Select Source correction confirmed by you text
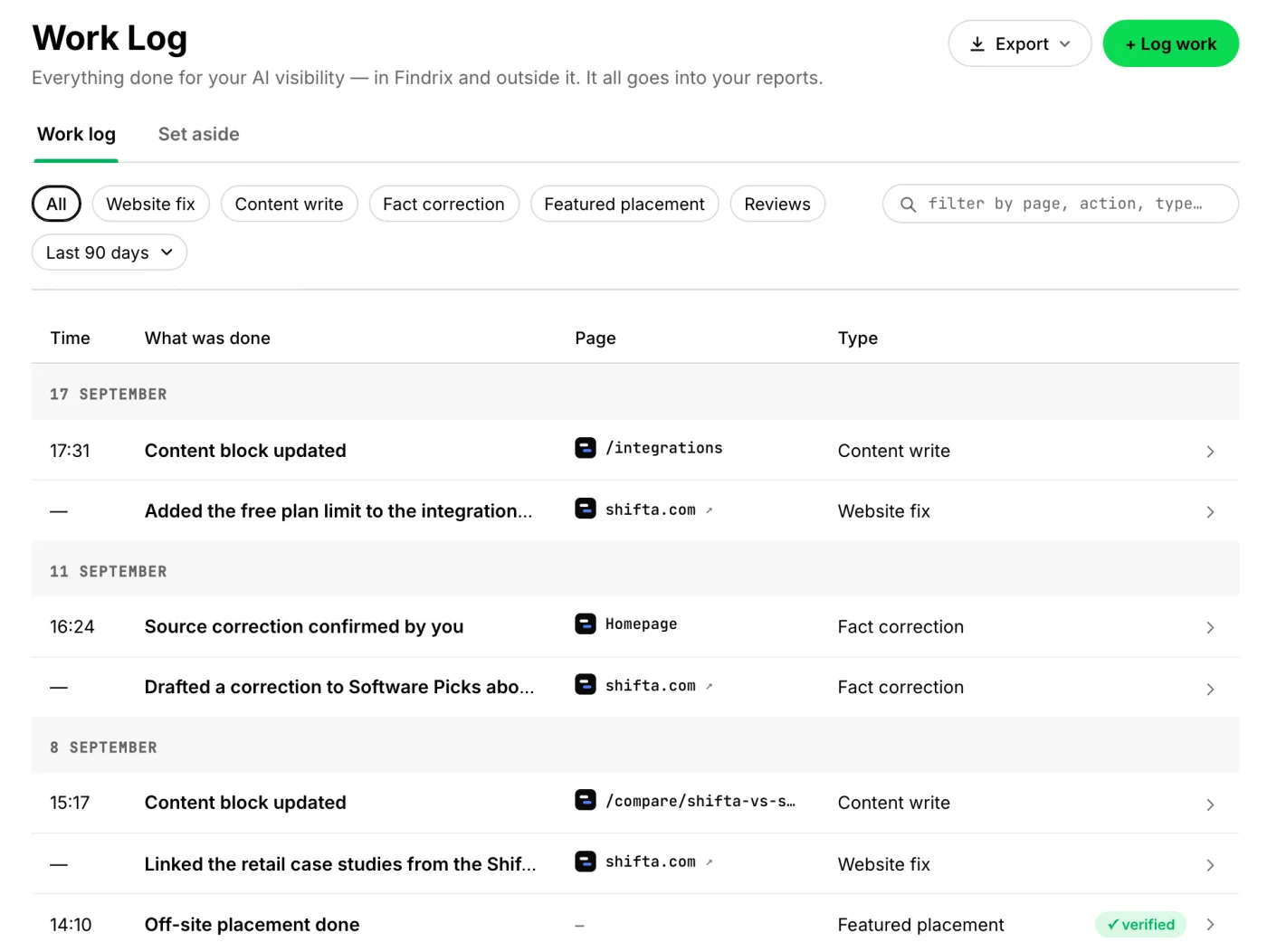Screen dimensions: 1267x952 point(304,626)
